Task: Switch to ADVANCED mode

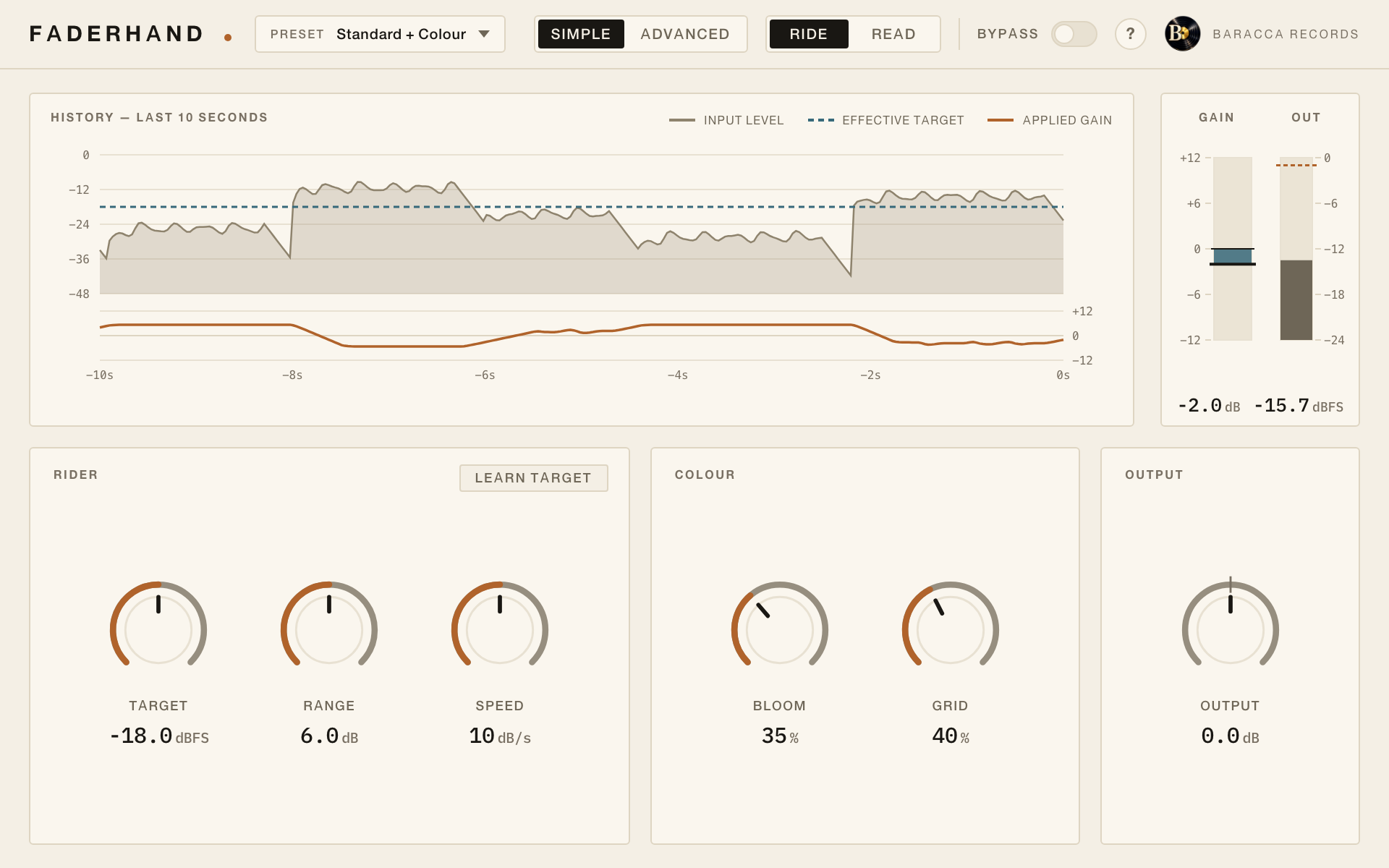Action: point(684,34)
